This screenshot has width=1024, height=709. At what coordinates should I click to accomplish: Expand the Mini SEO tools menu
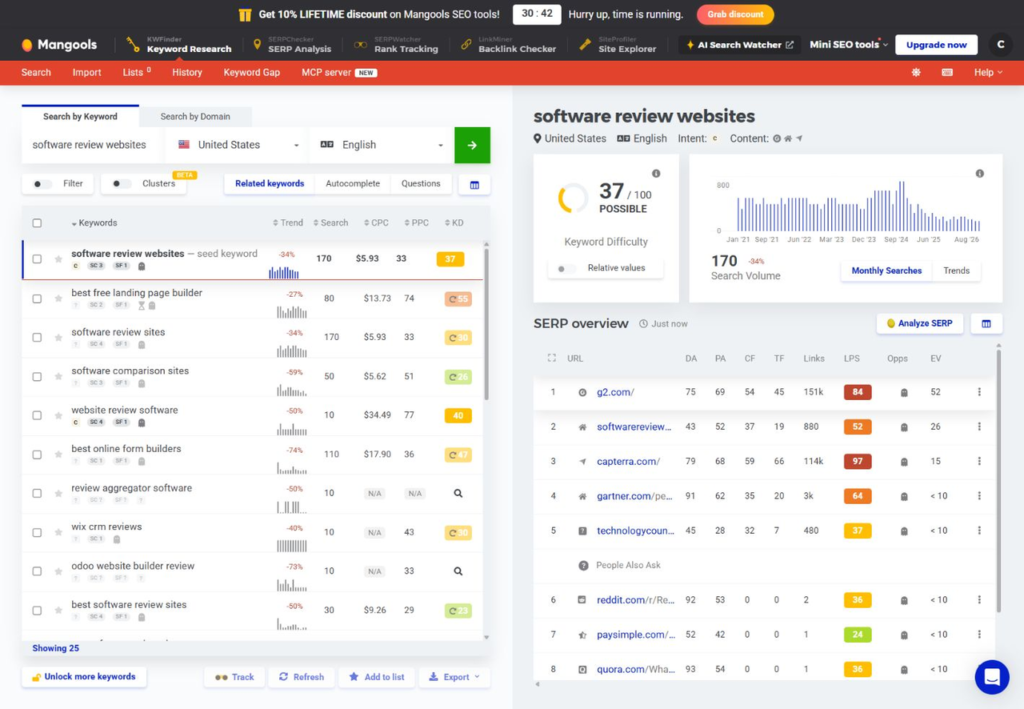click(848, 44)
